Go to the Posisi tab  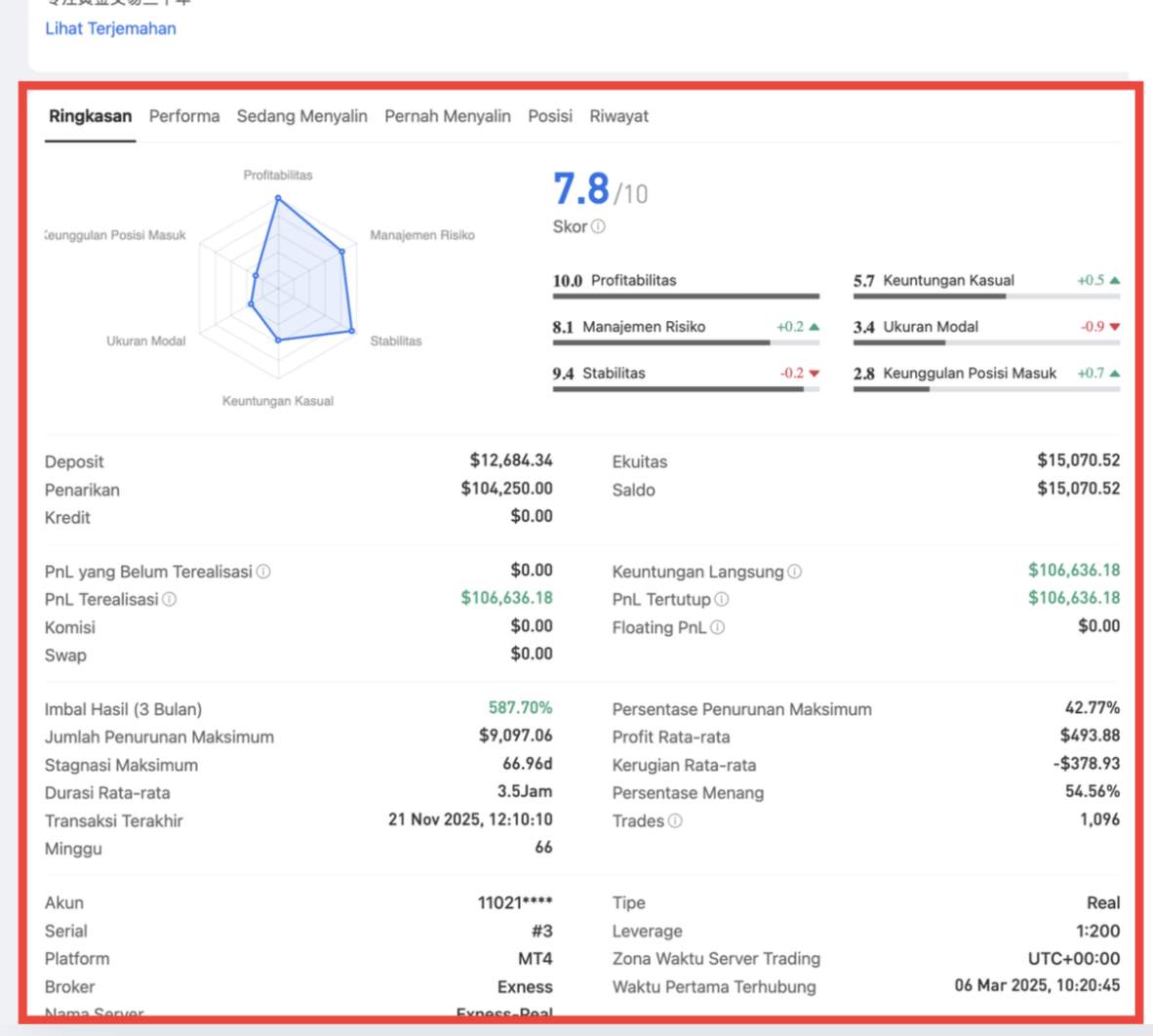550,116
